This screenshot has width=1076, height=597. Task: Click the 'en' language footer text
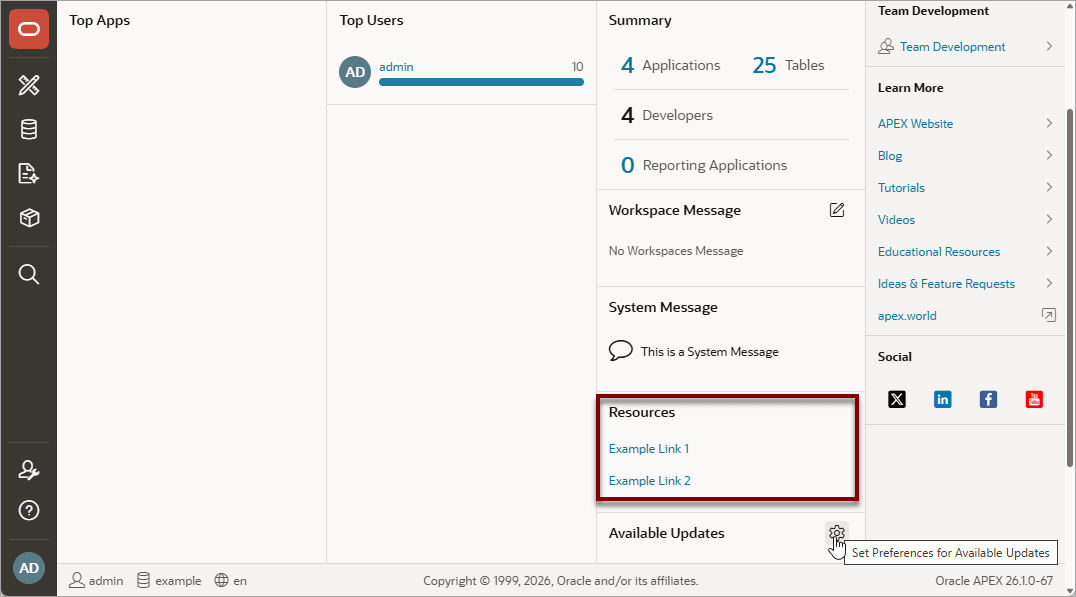click(239, 581)
